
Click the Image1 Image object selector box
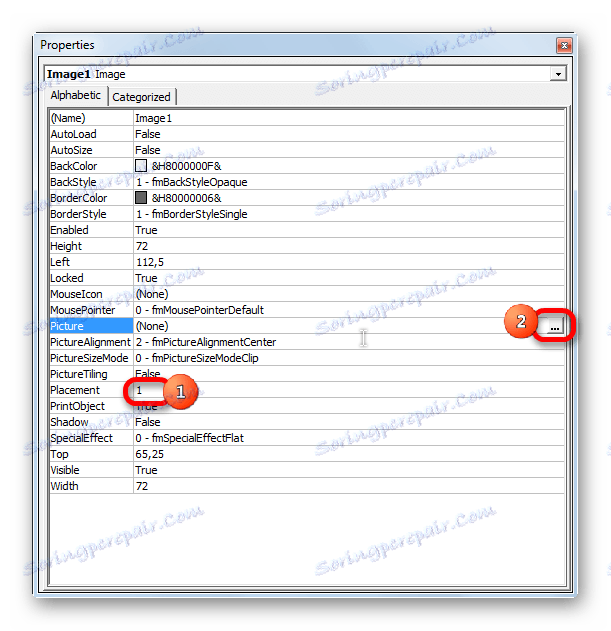click(x=305, y=74)
